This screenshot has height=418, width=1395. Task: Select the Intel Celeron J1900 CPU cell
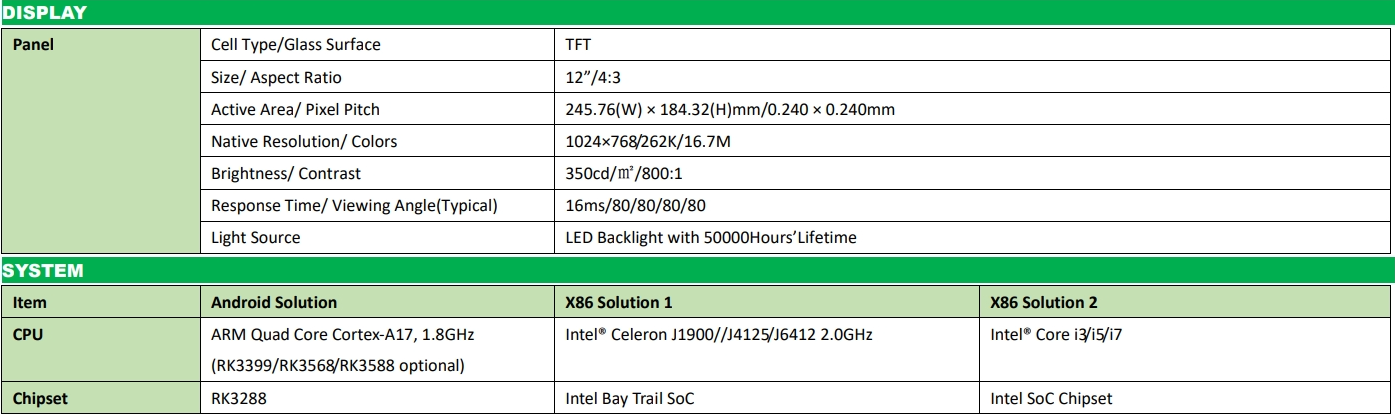[769, 350]
